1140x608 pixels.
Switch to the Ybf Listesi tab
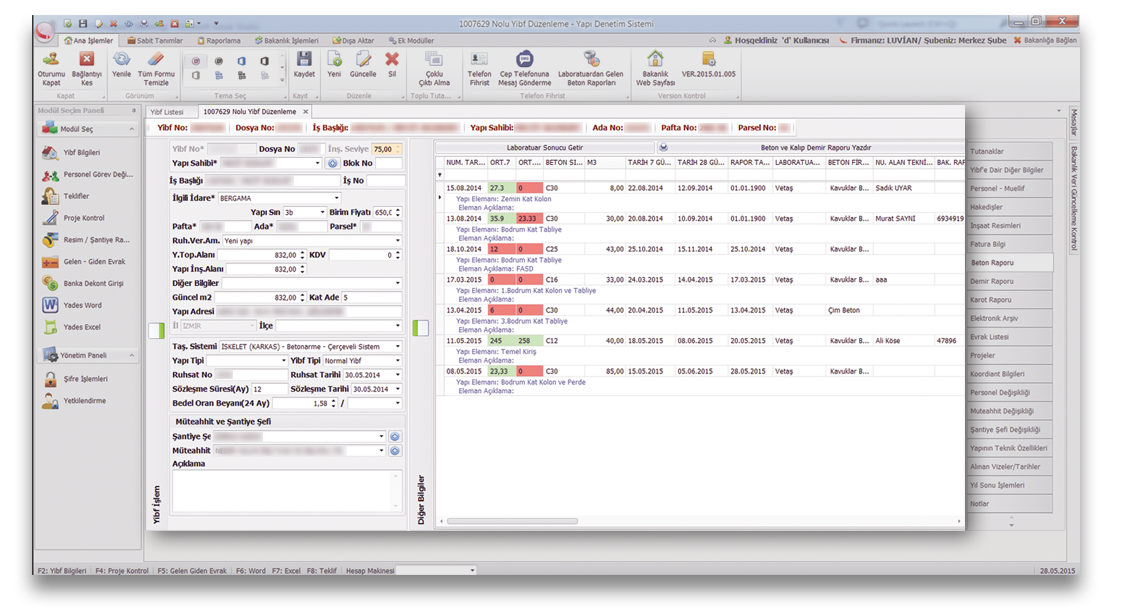169,111
